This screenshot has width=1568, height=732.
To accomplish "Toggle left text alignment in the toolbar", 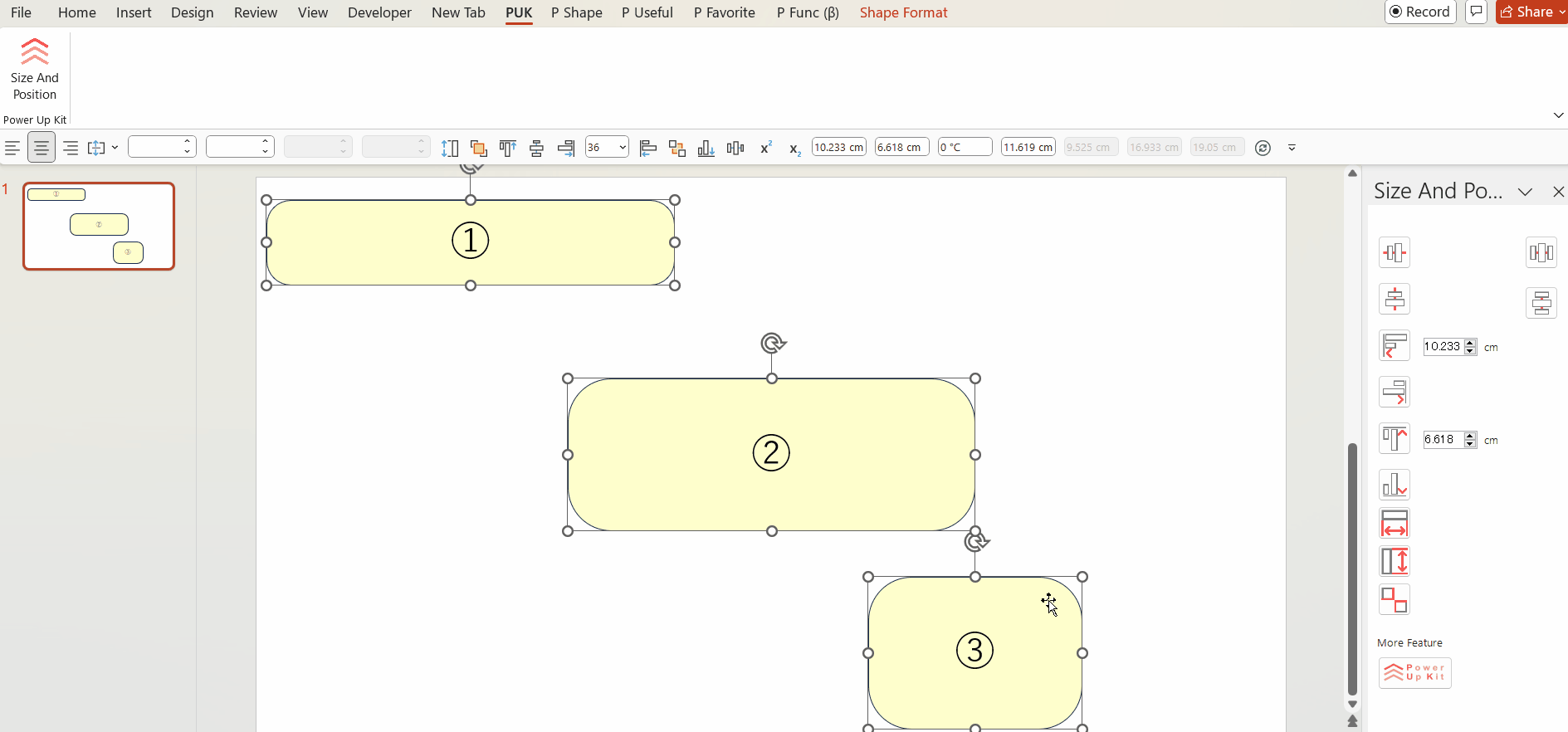I will pos(12,148).
